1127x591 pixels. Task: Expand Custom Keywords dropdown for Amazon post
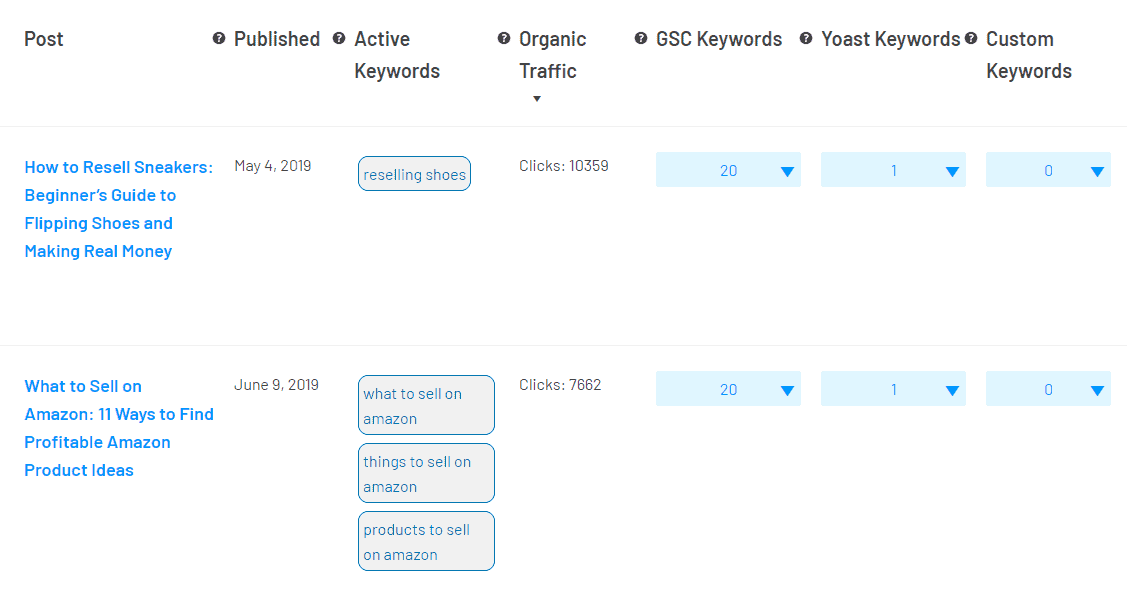[1048, 389]
